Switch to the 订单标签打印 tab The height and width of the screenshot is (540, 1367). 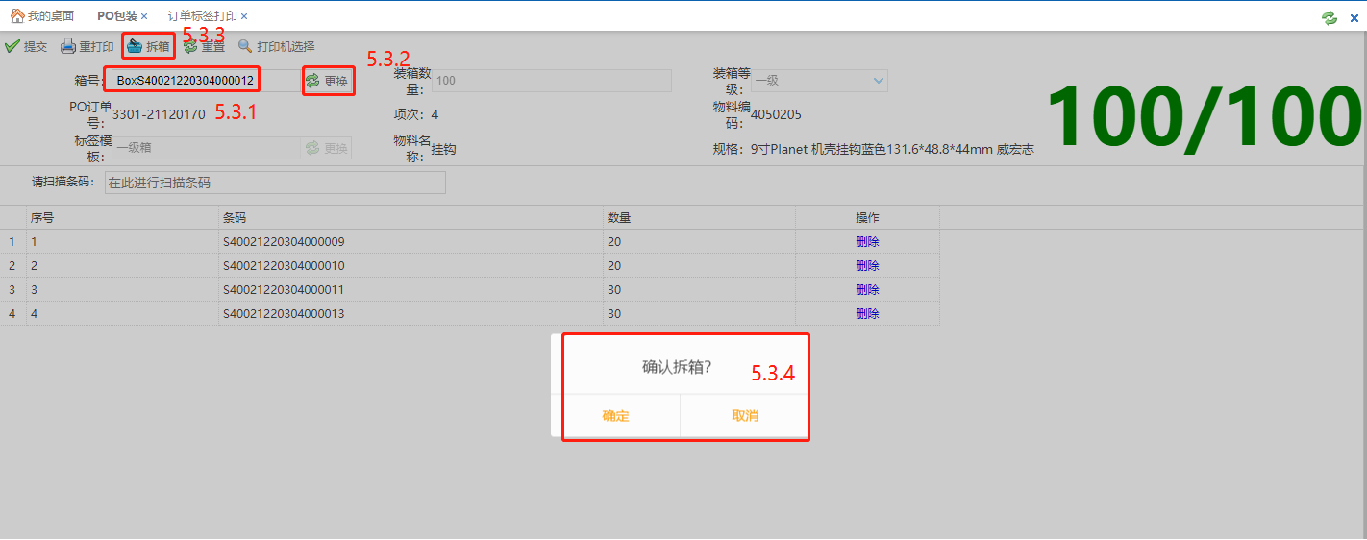click(201, 16)
